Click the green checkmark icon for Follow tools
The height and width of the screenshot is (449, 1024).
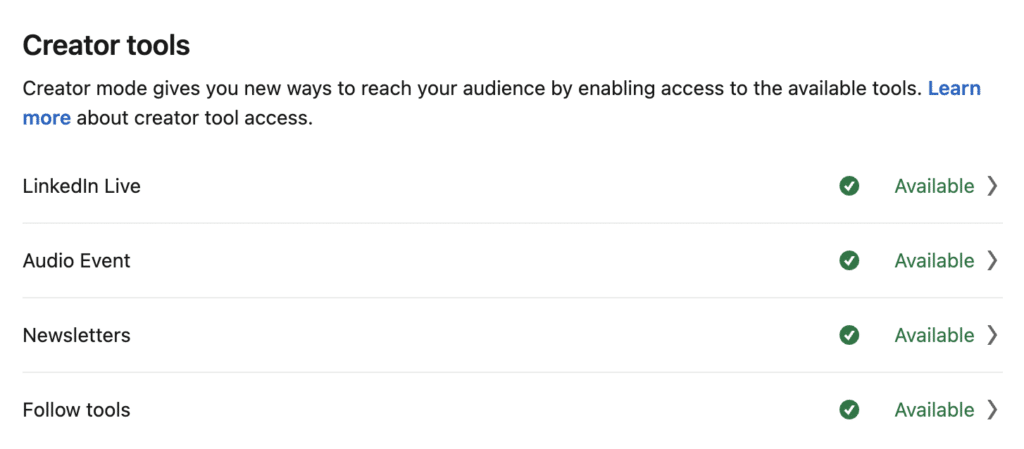click(849, 410)
